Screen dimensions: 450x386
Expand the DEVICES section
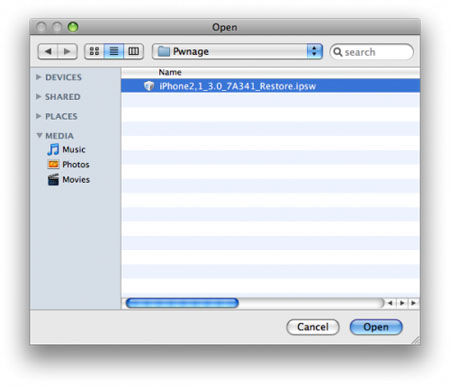point(39,77)
